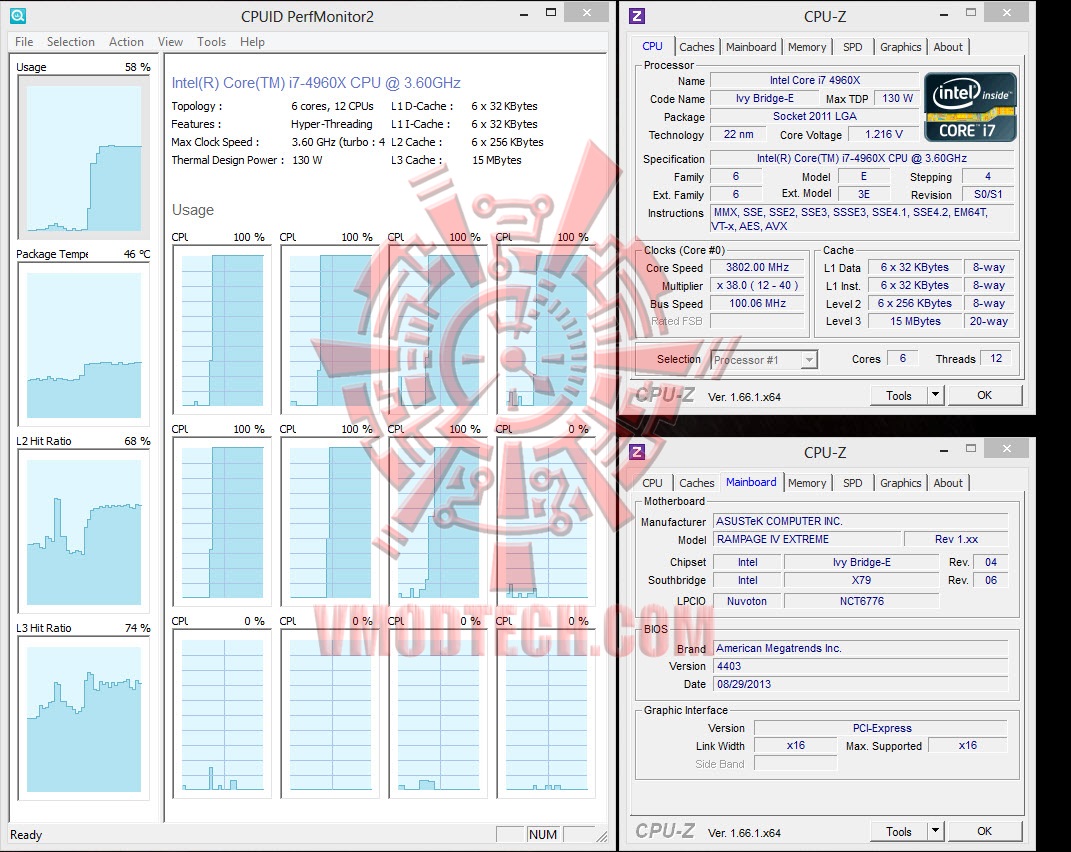This screenshot has width=1071, height=852.
Task: Switch to SPD tab in top CPU-Z window
Action: [x=852, y=46]
